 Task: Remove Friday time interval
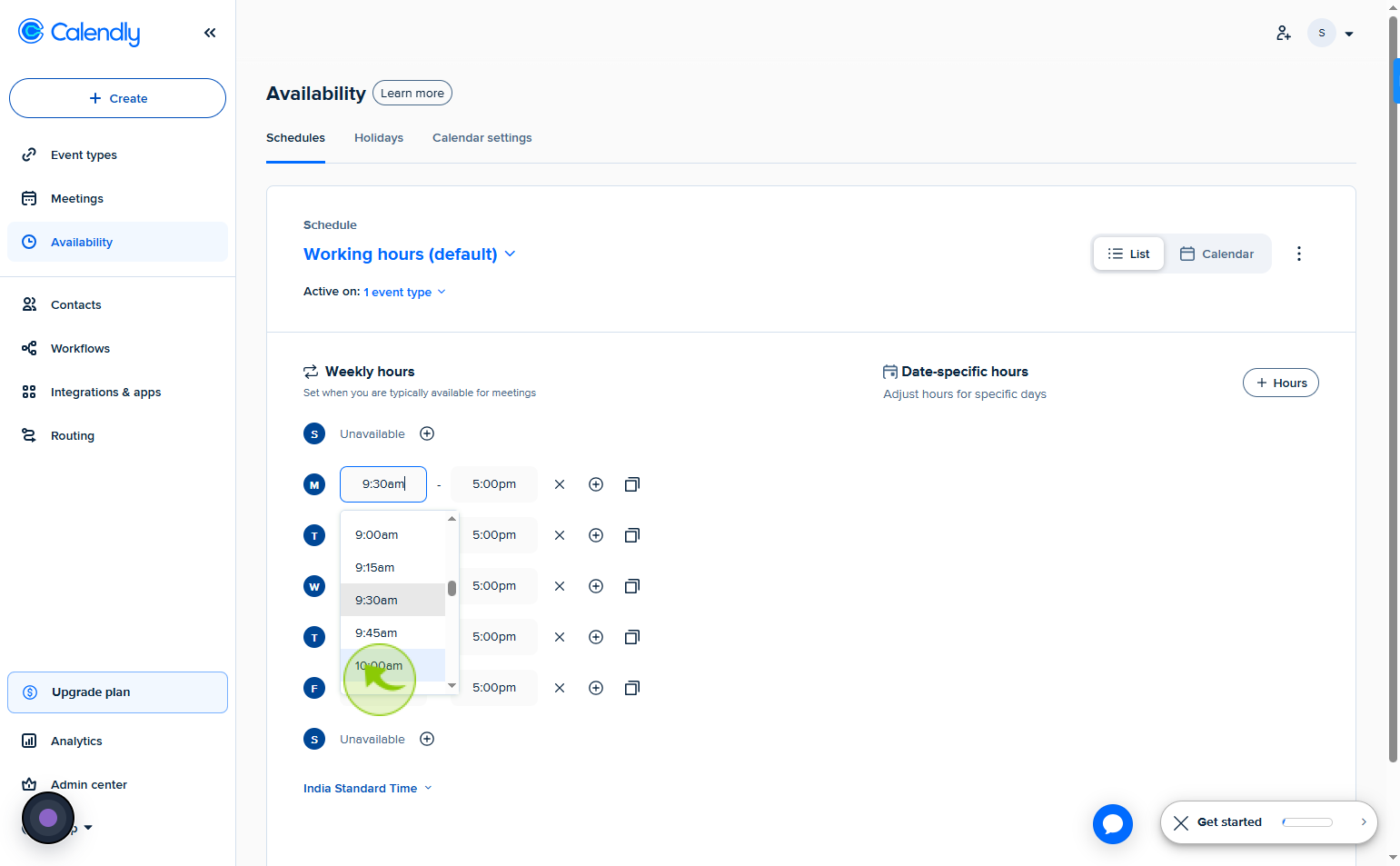560,688
